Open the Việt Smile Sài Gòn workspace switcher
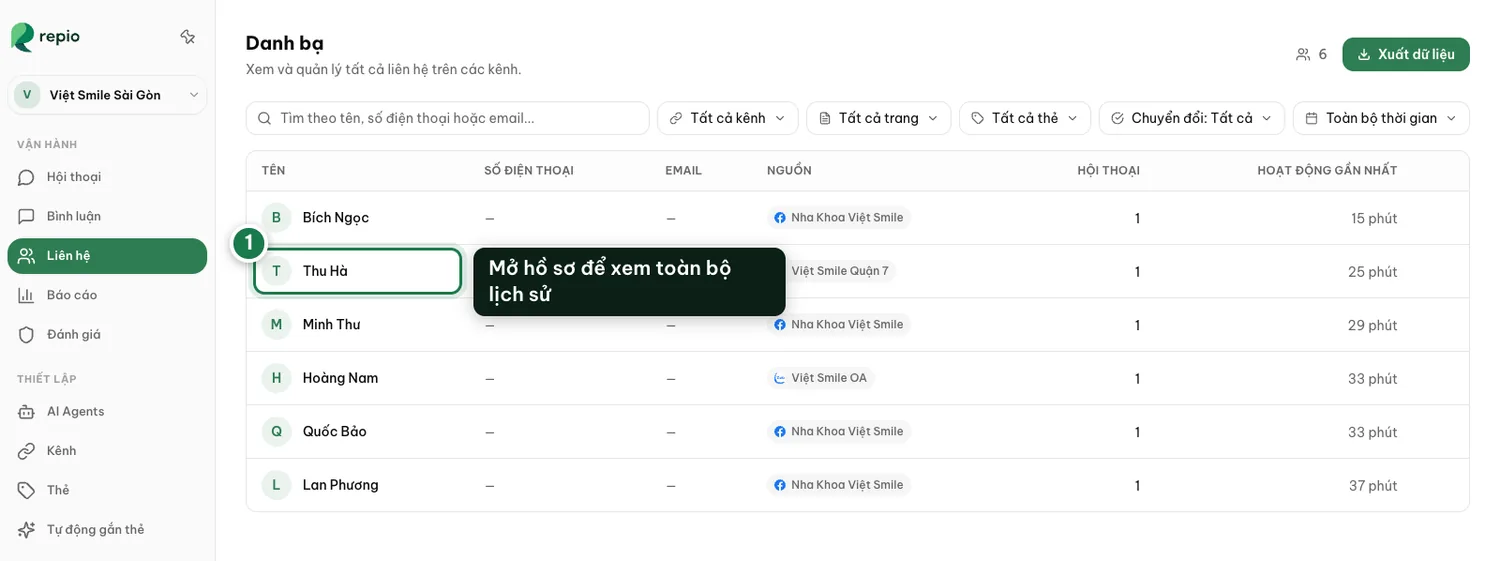Viewport: 1500px width, 561px height. coord(107,95)
